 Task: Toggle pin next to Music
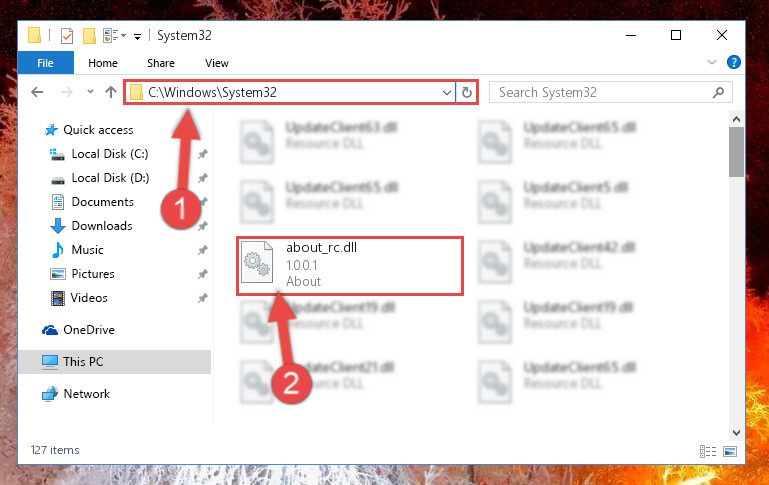click(x=203, y=250)
